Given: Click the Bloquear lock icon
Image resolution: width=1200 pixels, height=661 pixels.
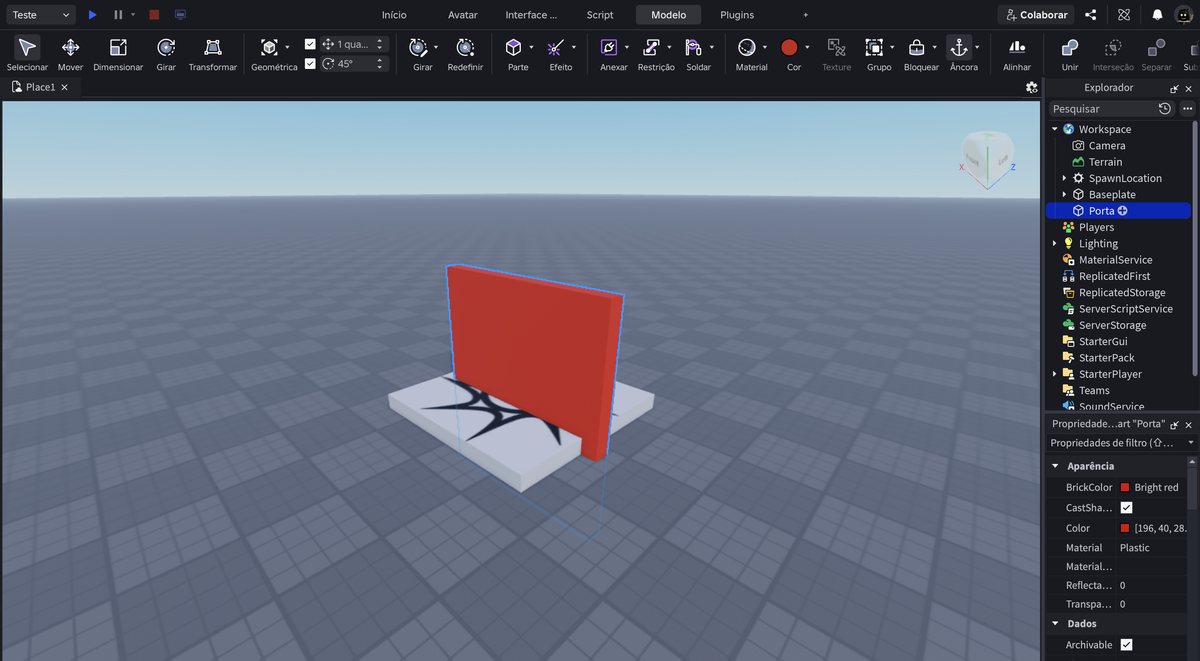Looking at the screenshot, I should [916, 48].
